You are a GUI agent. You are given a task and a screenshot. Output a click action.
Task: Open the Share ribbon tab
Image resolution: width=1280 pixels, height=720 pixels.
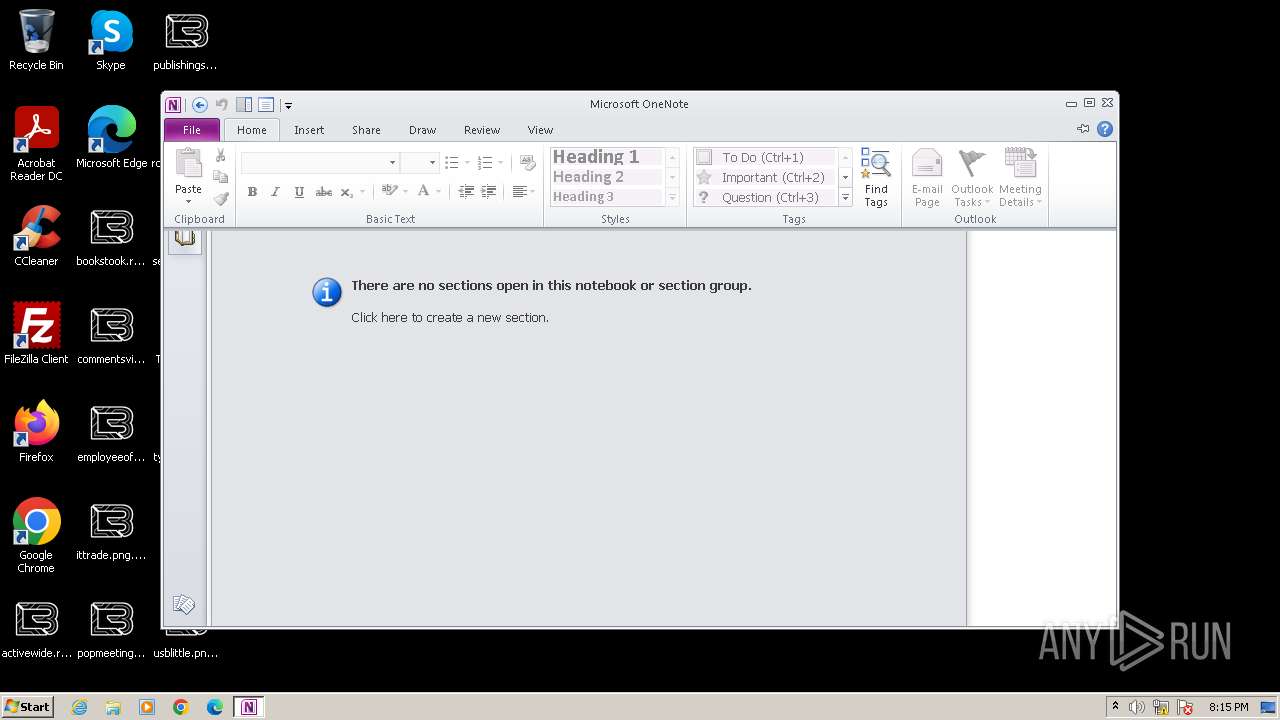[x=366, y=130]
